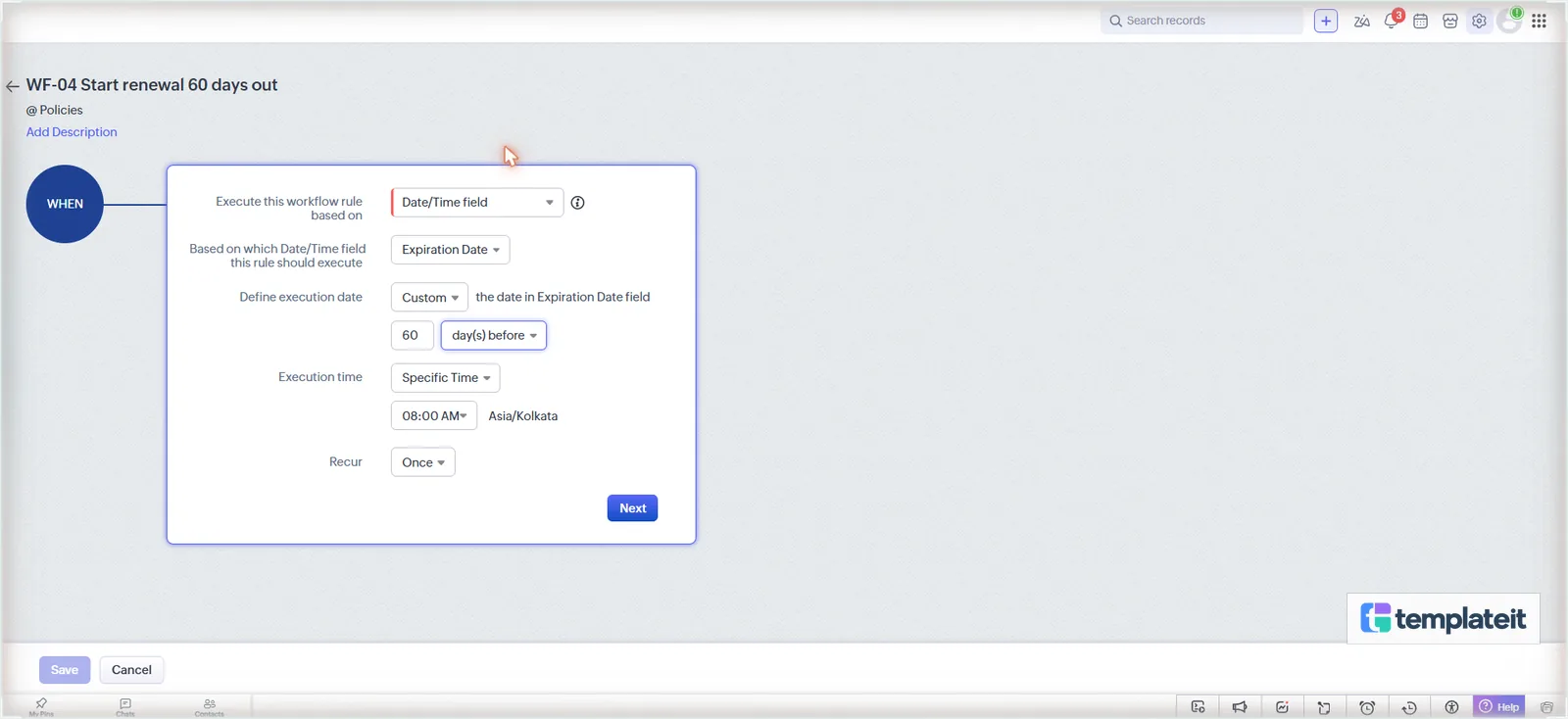Open the Zia assistant icon
Screen dimensions: 1568x719
[x=1361, y=21]
